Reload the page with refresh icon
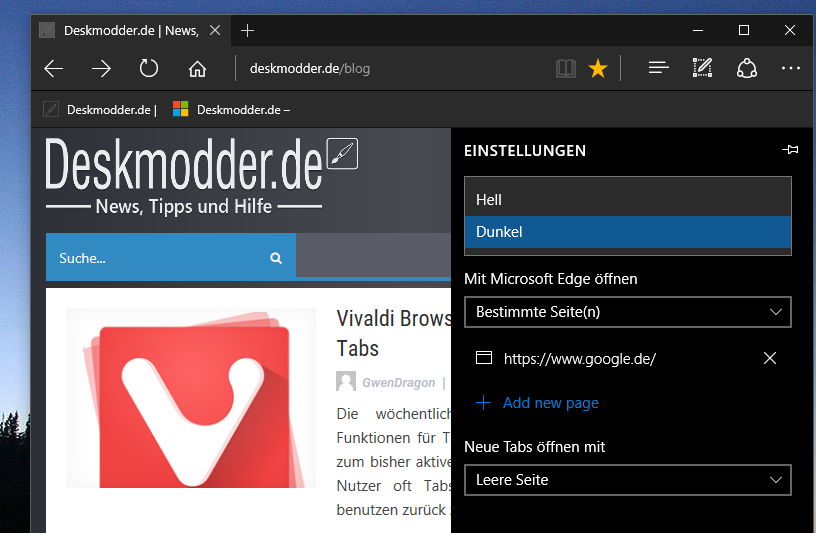The width and height of the screenshot is (816, 533). (149, 68)
